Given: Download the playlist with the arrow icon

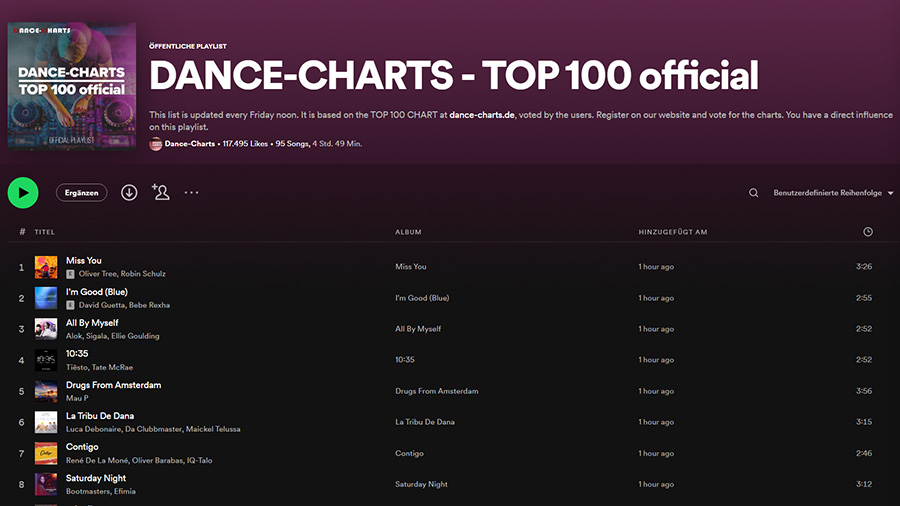Looking at the screenshot, I should [129, 193].
